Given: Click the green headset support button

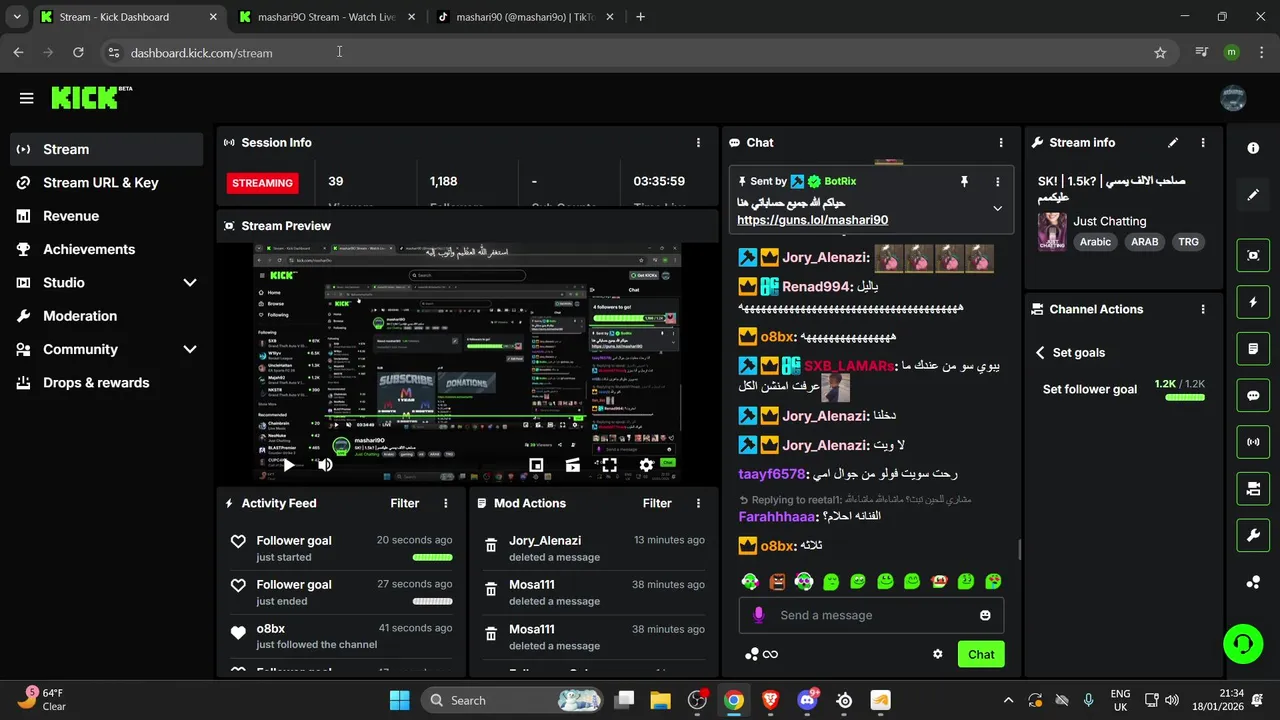Looking at the screenshot, I should pyautogui.click(x=1243, y=643).
